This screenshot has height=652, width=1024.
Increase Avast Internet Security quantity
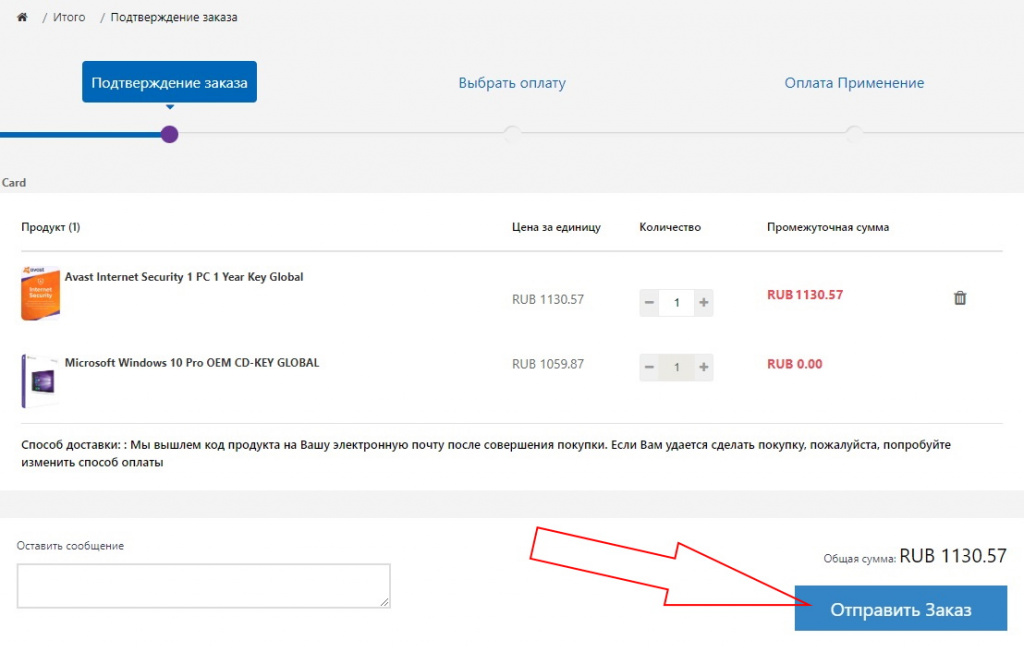point(704,302)
